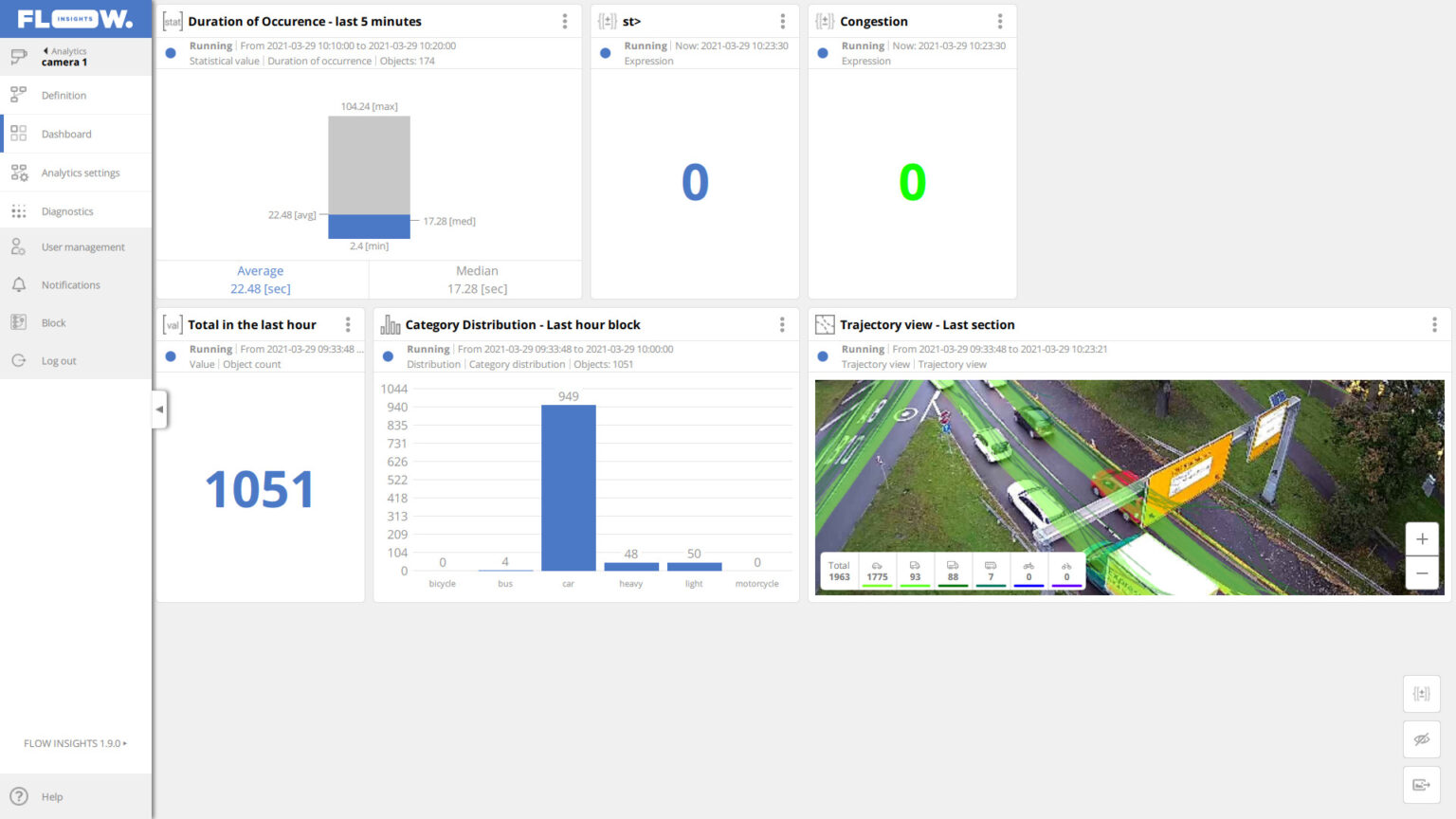Click the FLOW logo at the top
Image resolution: width=1456 pixels, height=819 pixels.
tap(76, 17)
